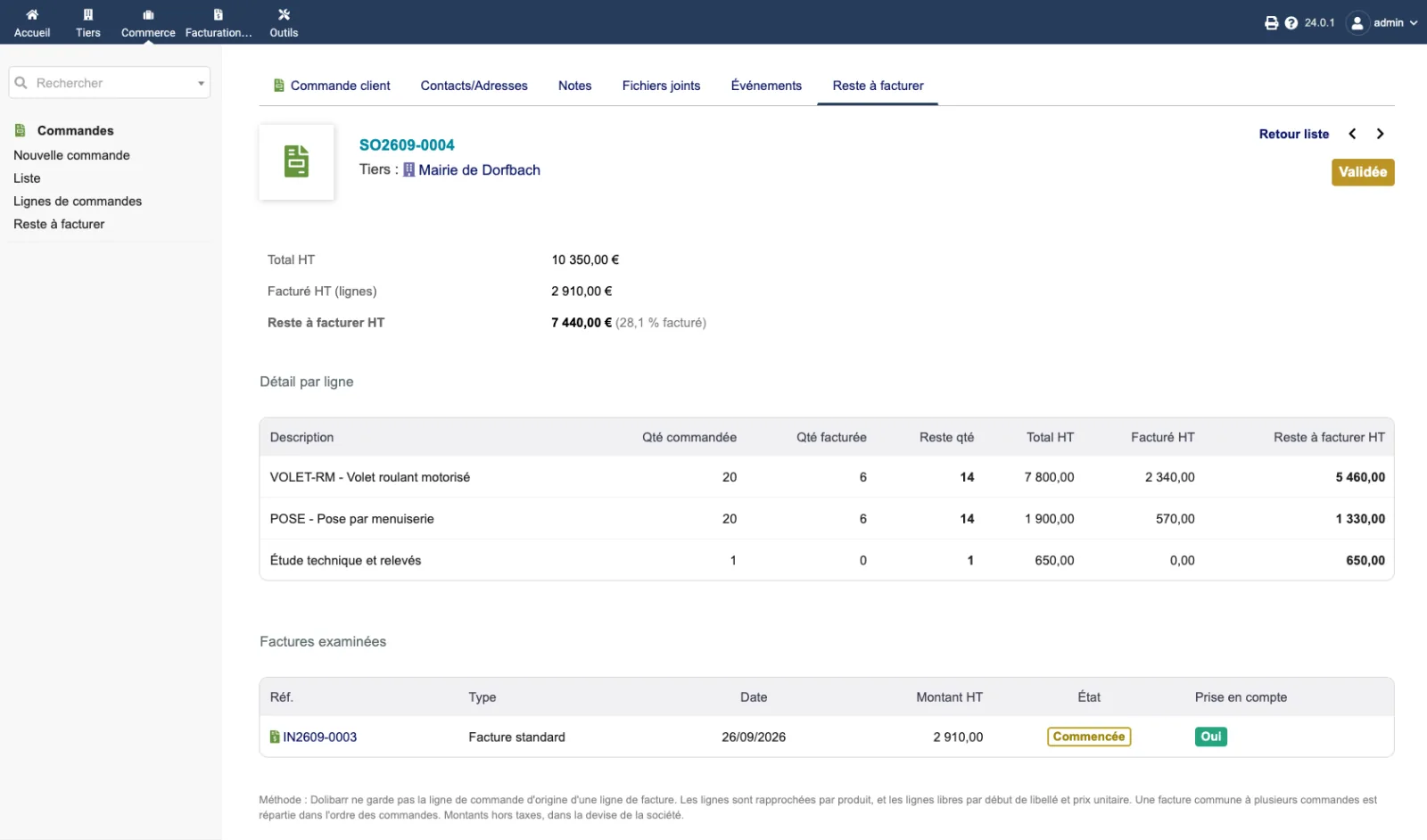Expand the admin user menu chevron
The image size is (1427, 840).
[1414, 23]
